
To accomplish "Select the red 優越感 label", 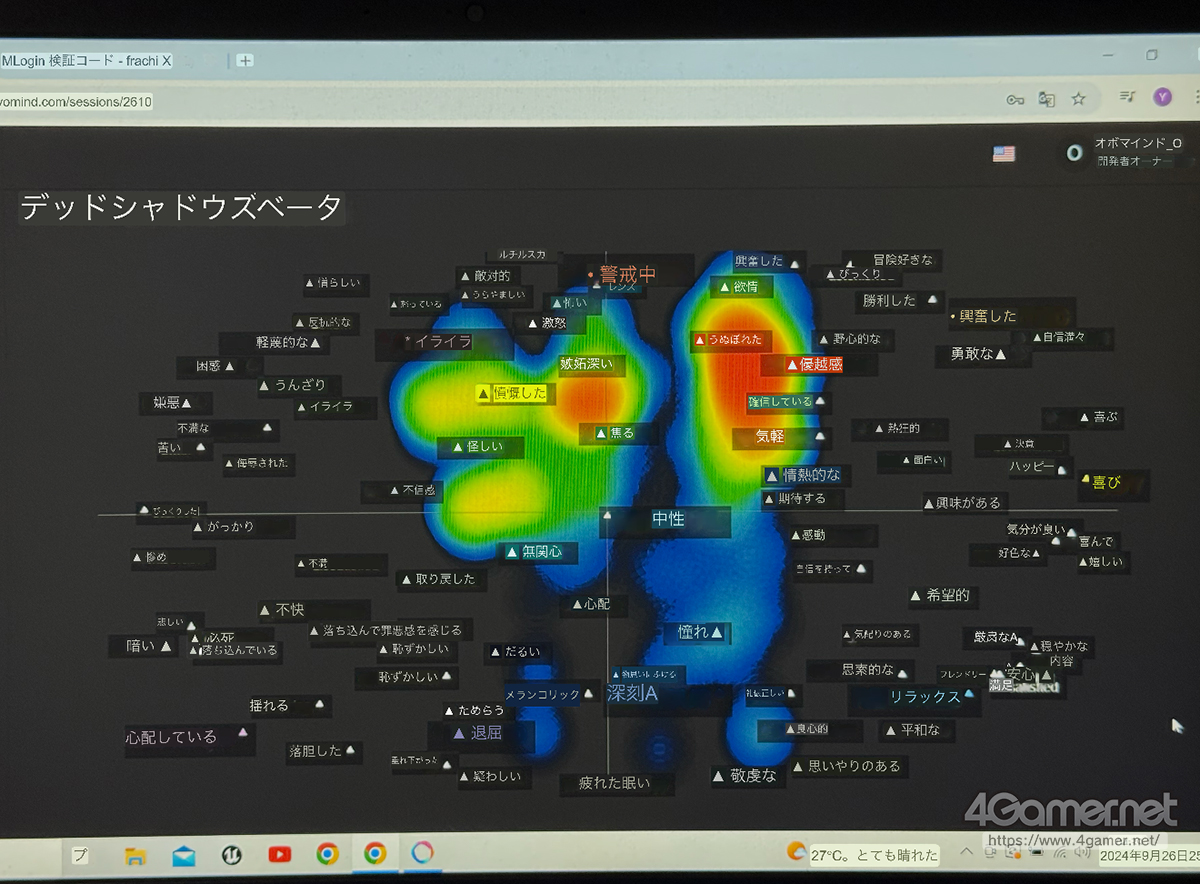I will tap(814, 365).
